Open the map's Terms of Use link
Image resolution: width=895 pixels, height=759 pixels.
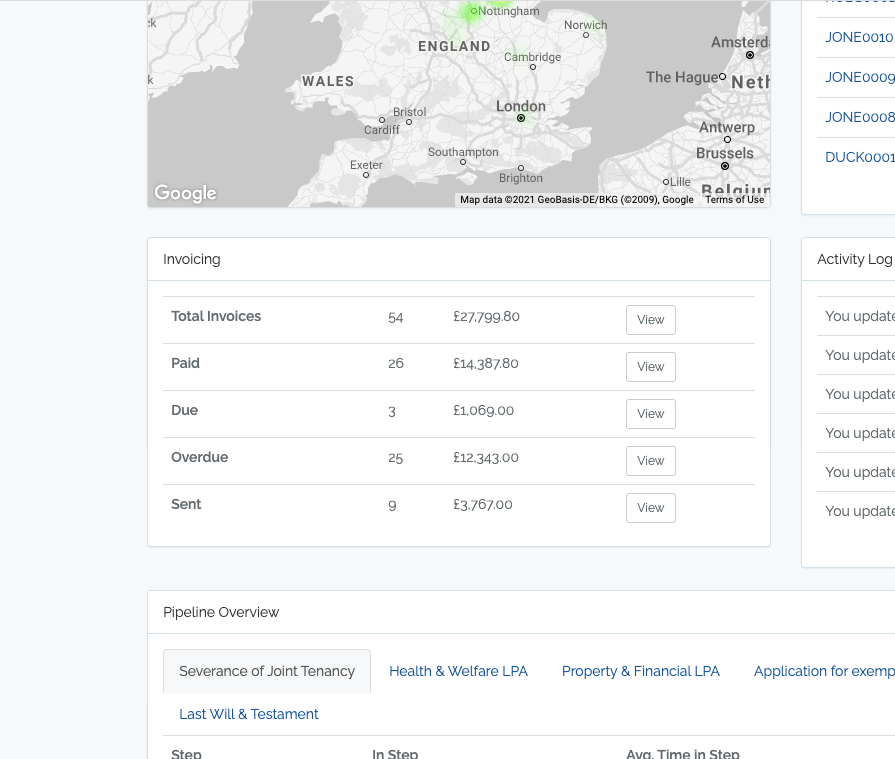point(734,200)
